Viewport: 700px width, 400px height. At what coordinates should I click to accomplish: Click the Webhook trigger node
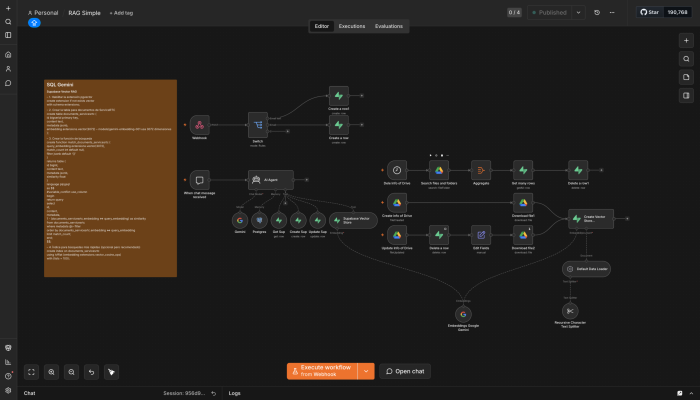(200, 125)
